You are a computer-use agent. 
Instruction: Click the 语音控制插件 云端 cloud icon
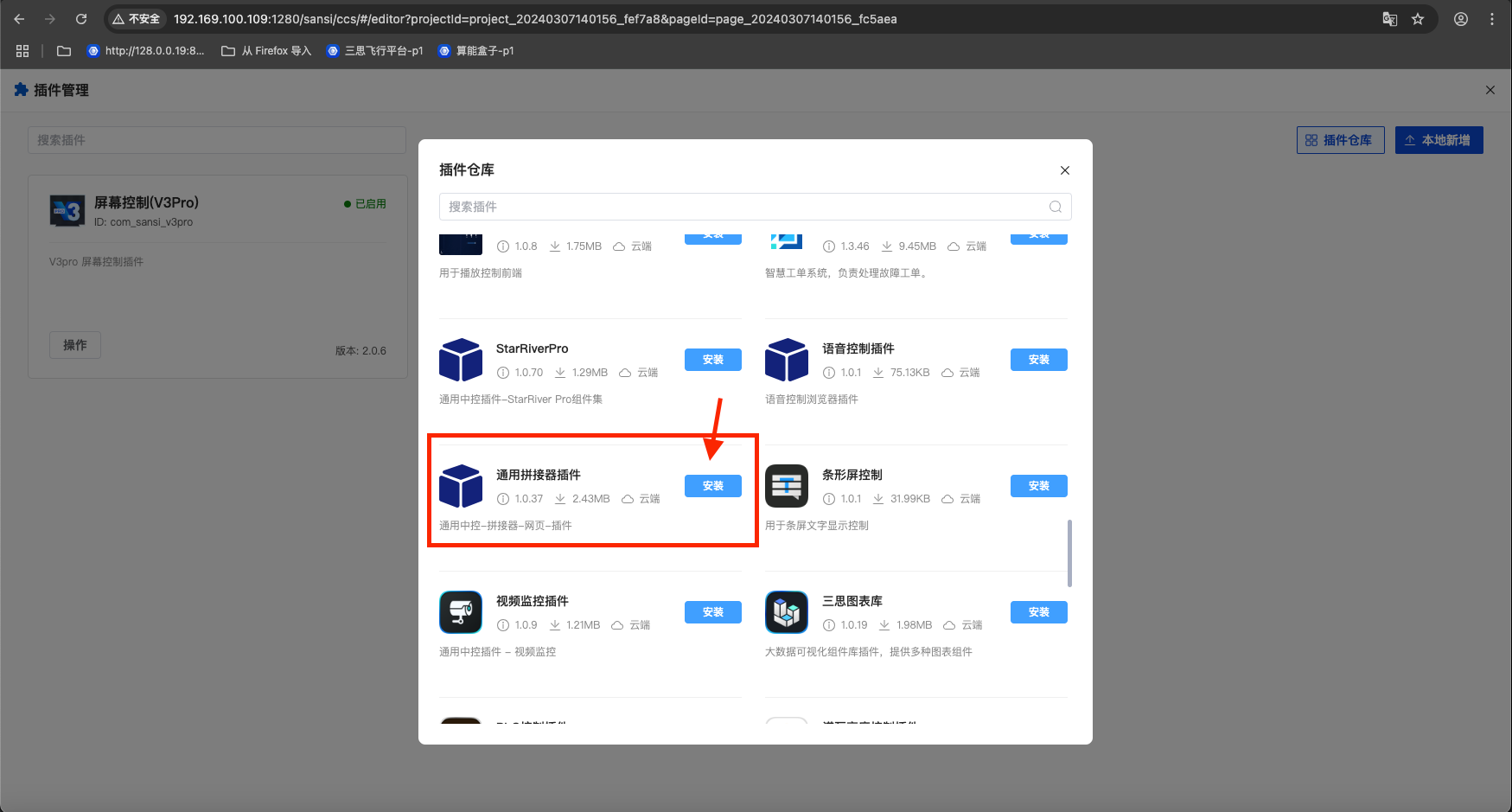click(x=947, y=373)
